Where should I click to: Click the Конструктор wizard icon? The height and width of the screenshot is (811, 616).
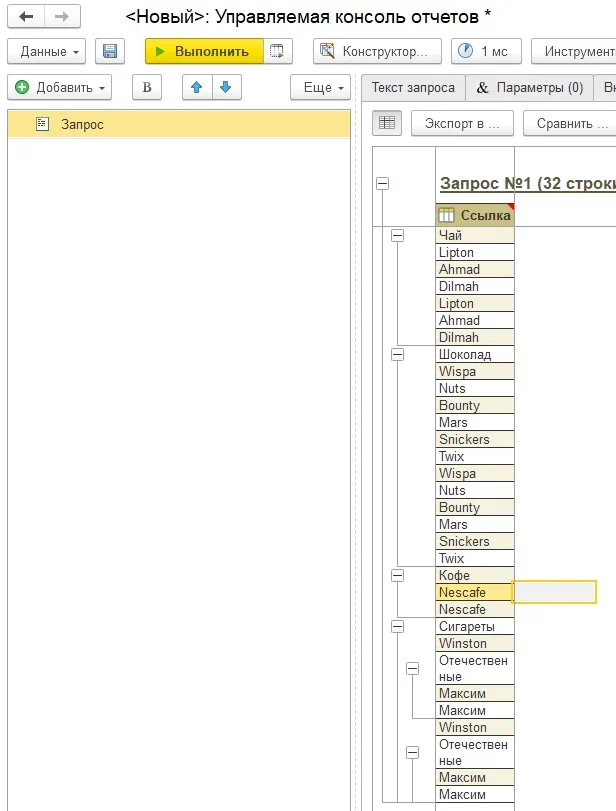point(327,51)
